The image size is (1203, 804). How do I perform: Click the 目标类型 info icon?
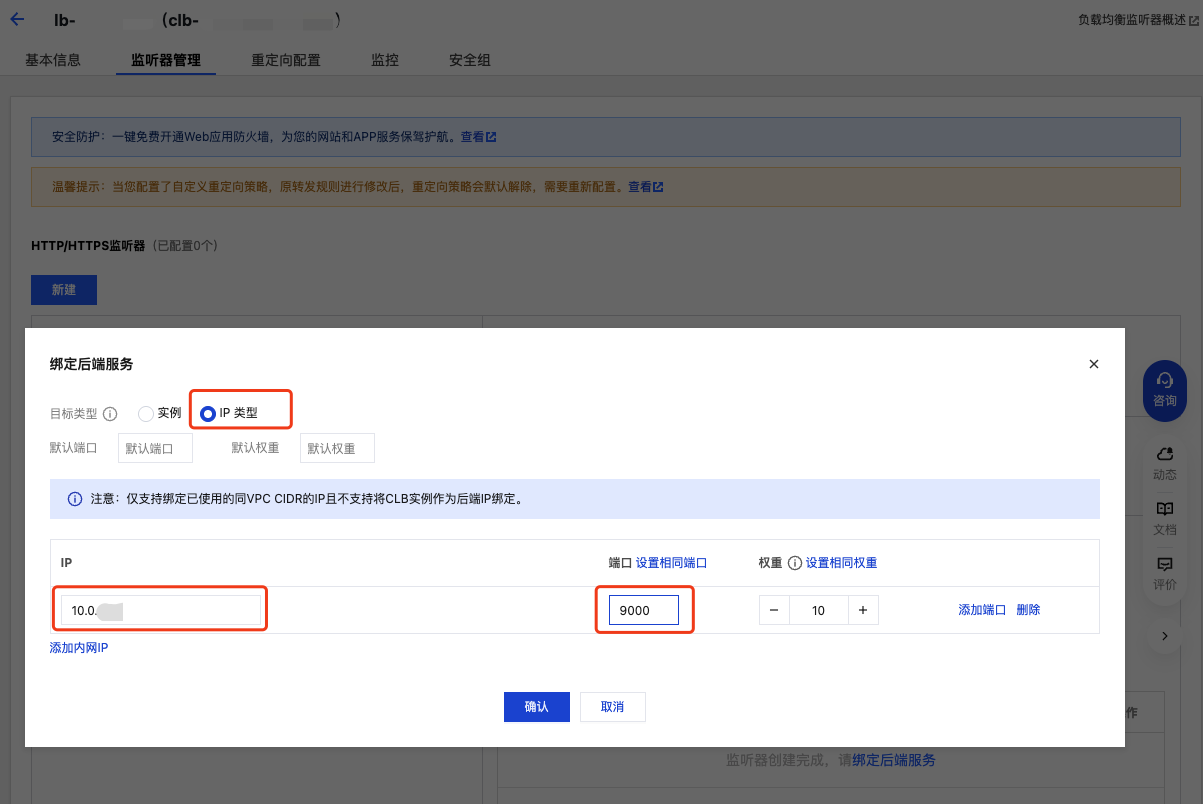coord(110,413)
